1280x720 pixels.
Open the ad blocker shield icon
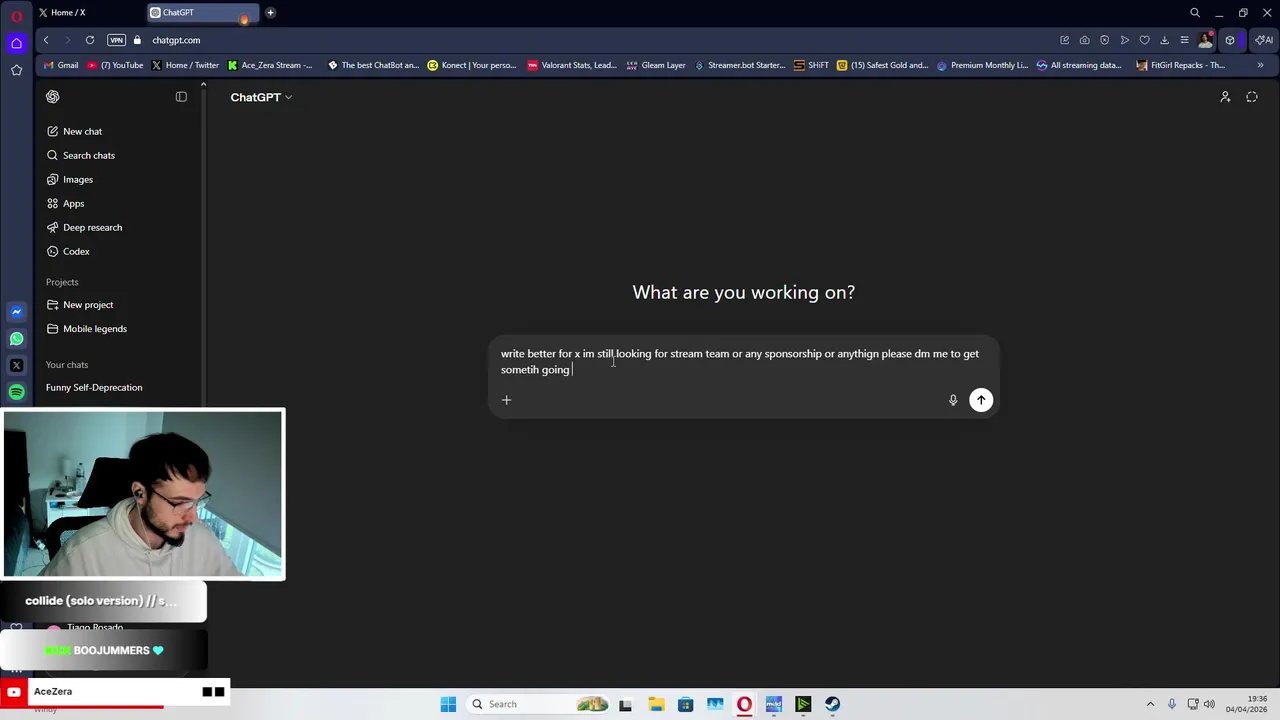(1104, 40)
